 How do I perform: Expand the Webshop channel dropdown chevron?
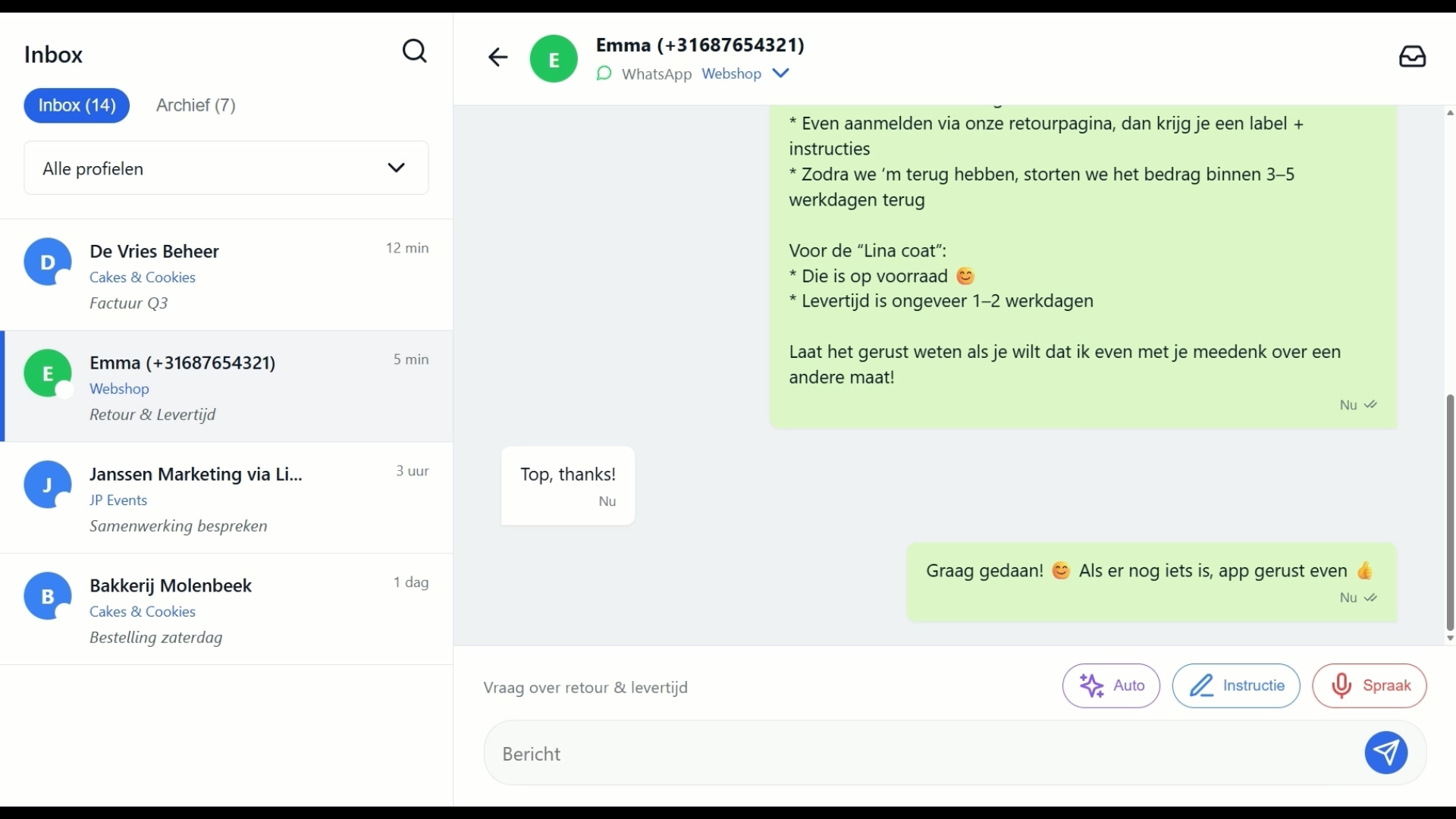(781, 74)
